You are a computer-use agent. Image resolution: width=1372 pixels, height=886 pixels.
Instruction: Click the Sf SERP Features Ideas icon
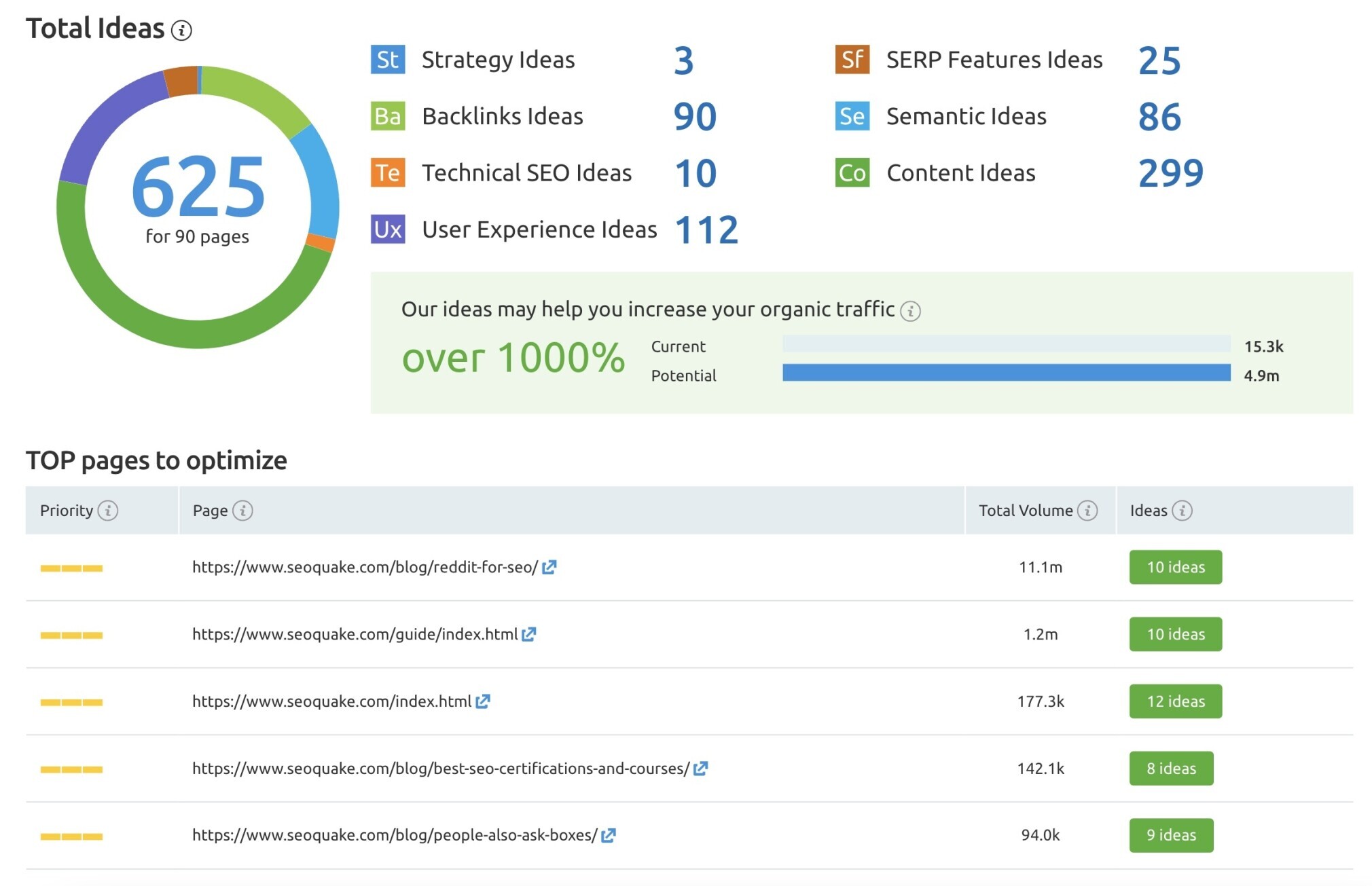(852, 60)
